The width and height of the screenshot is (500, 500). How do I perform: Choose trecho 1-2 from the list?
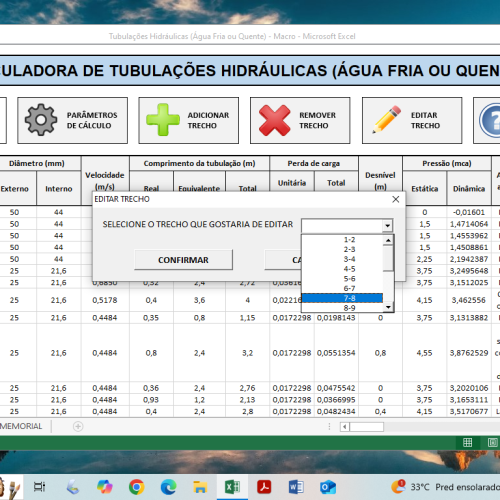tap(342, 240)
